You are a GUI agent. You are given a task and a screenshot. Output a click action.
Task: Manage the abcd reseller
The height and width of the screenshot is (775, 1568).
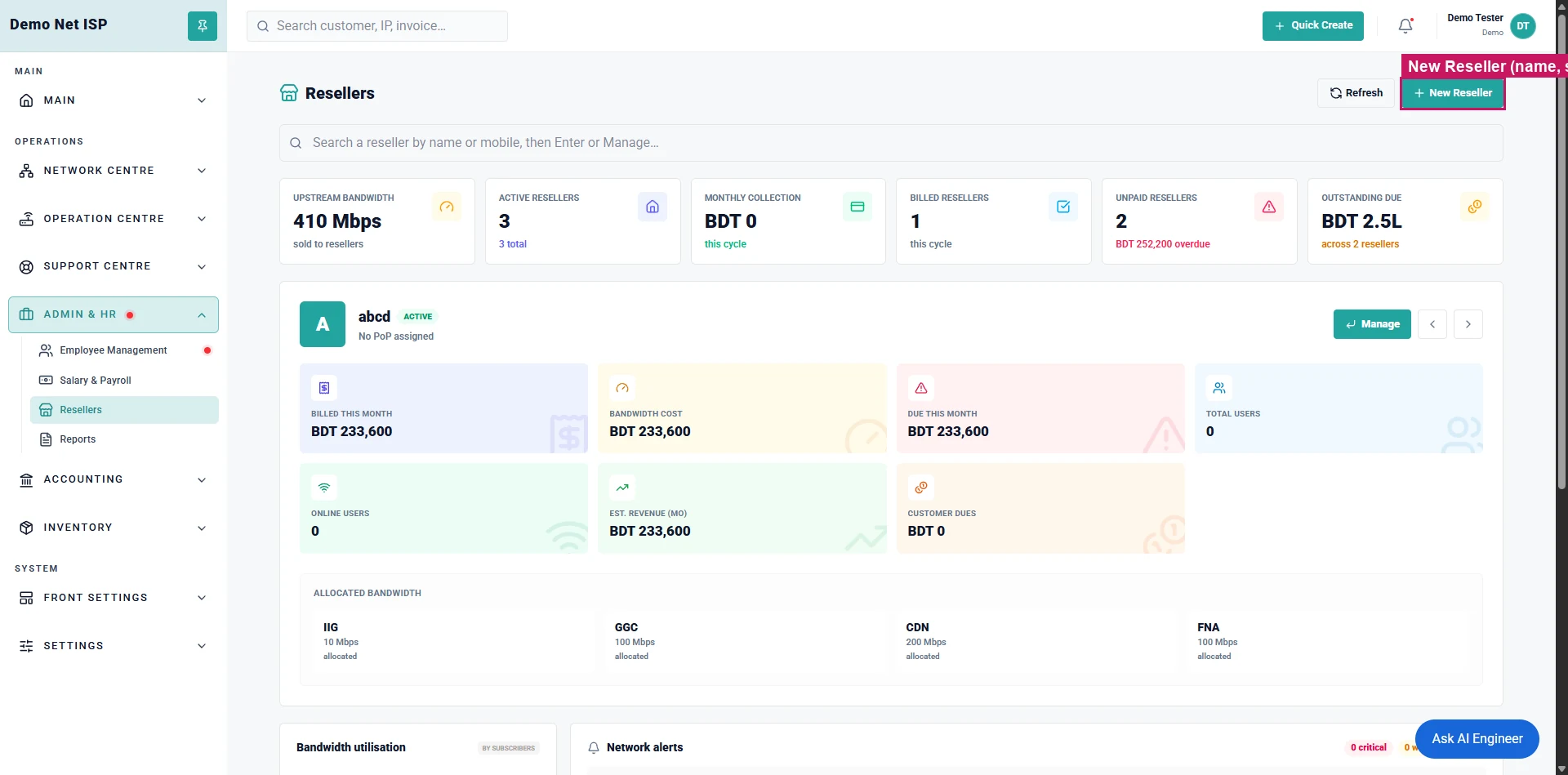tap(1372, 324)
